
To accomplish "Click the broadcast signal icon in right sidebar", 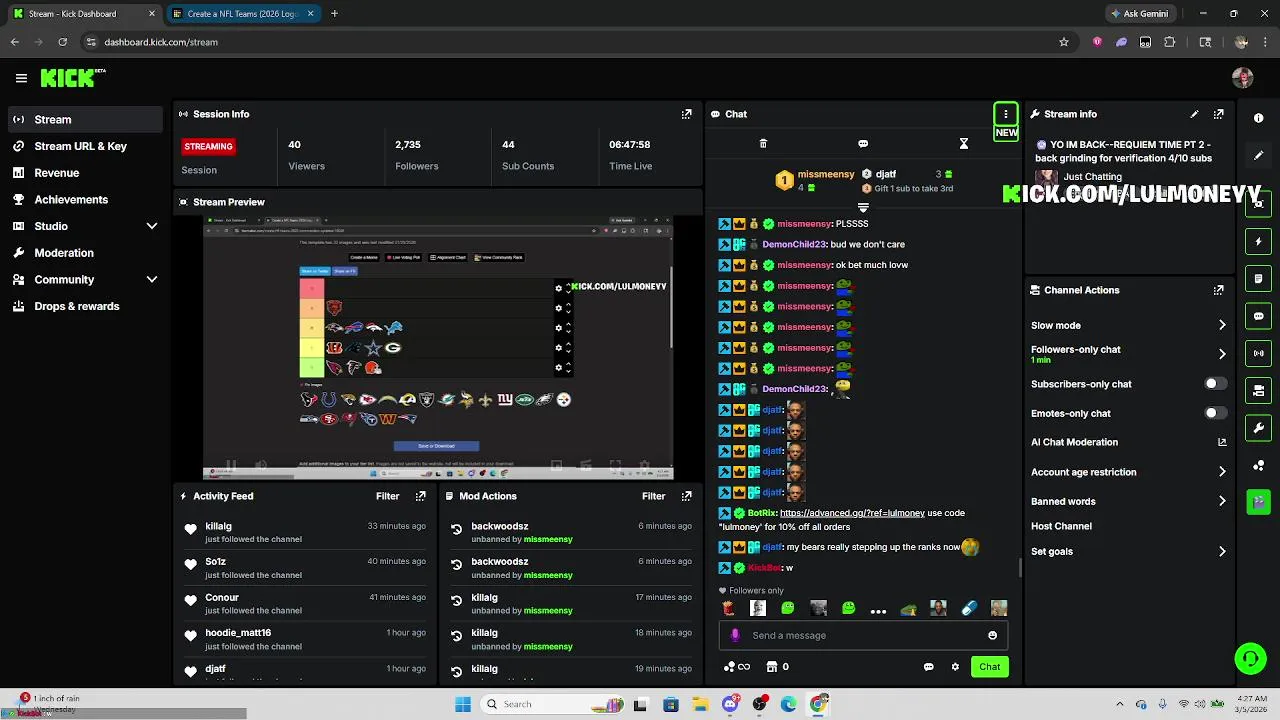I will point(1259,353).
